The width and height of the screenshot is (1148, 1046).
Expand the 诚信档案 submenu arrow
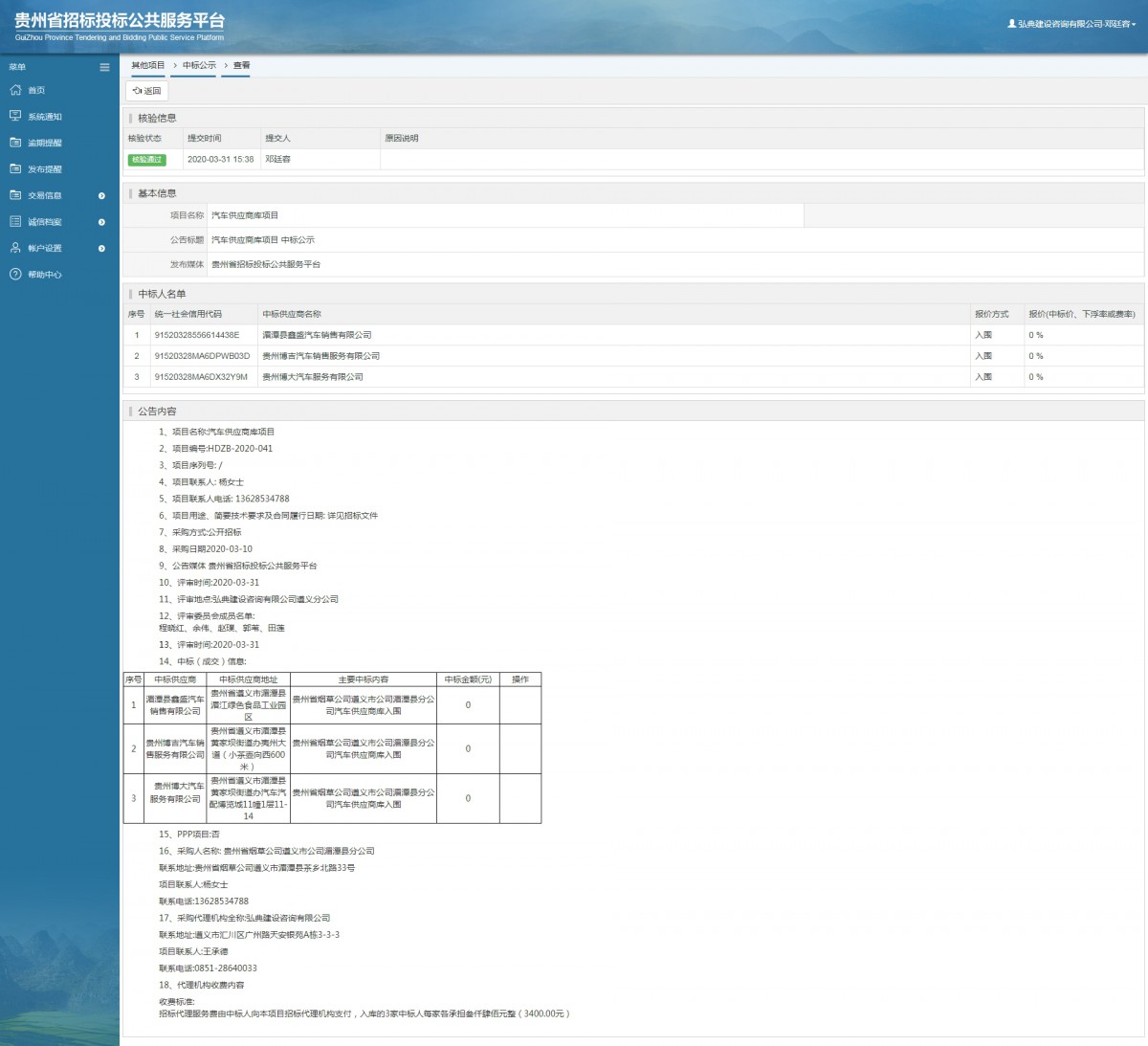click(101, 222)
